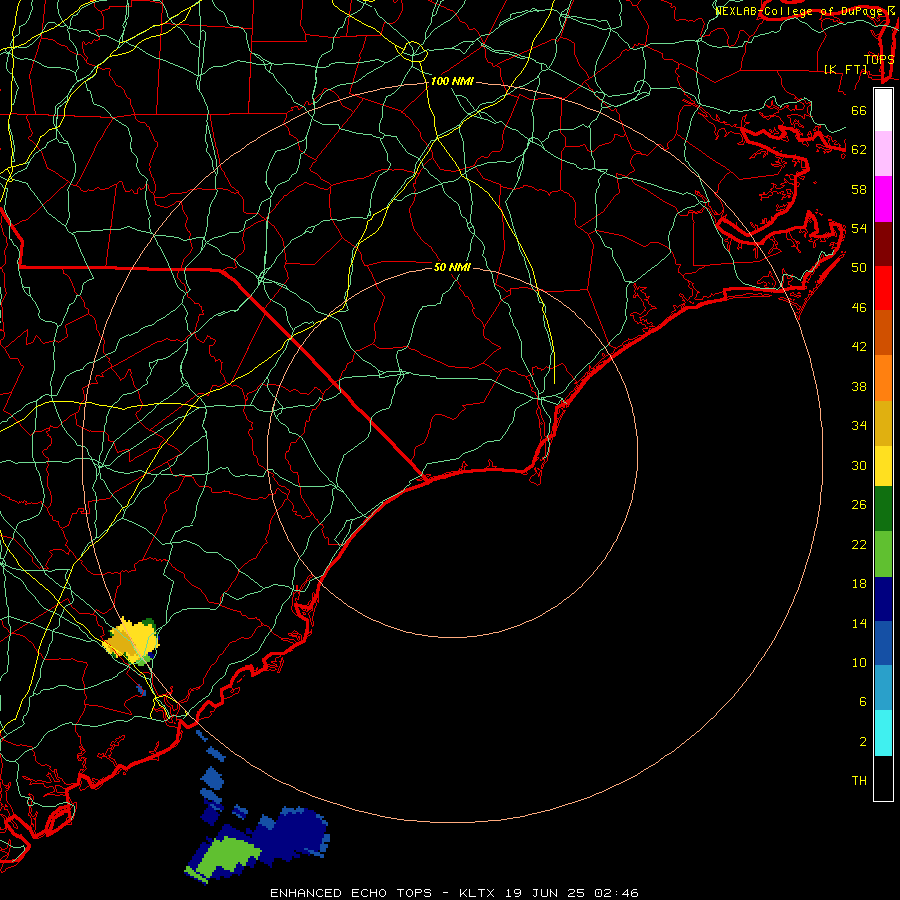Click the magenta 58 kft legend swatch

(x=883, y=199)
